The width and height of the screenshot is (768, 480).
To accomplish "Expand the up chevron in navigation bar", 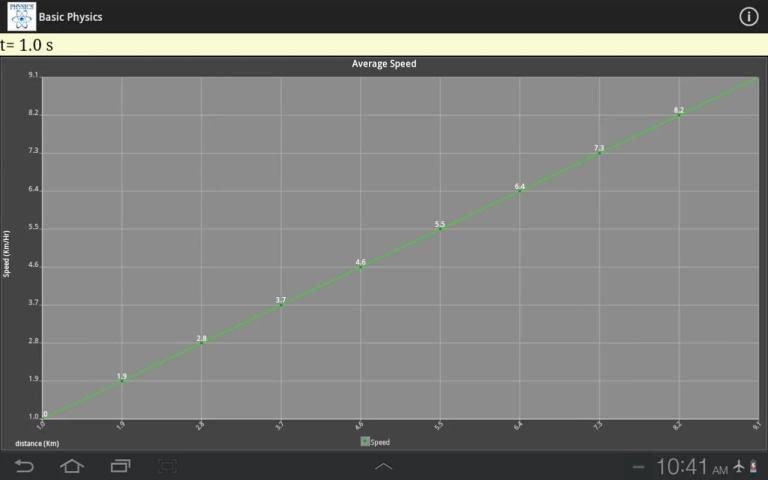I will click(384, 467).
